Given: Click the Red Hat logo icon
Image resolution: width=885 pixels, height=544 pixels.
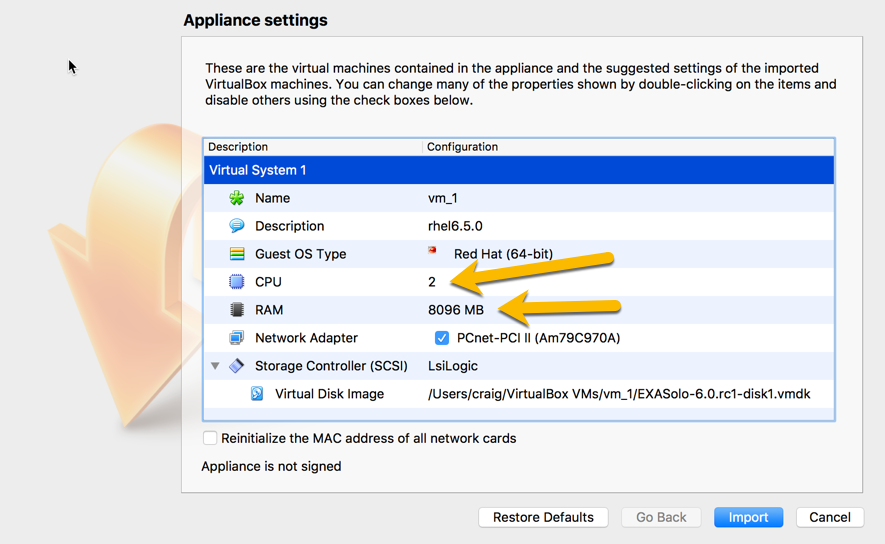Looking at the screenshot, I should (x=432, y=250).
